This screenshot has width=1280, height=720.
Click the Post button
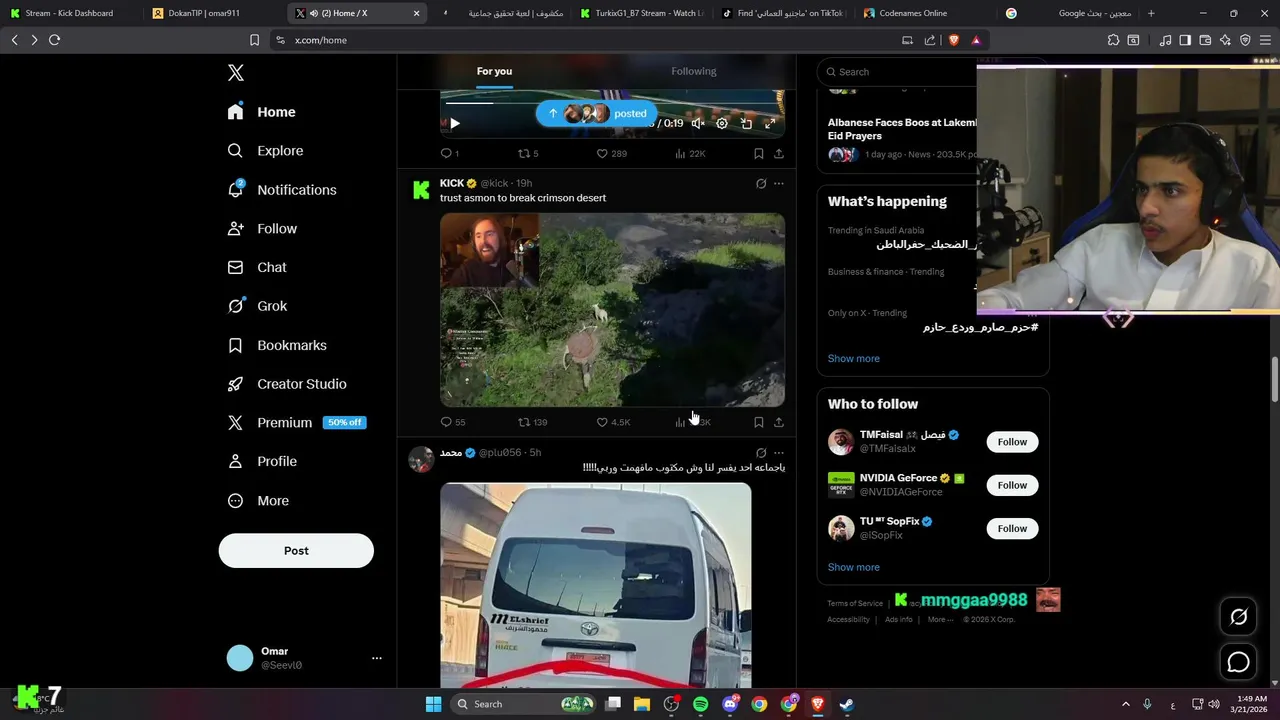click(296, 551)
